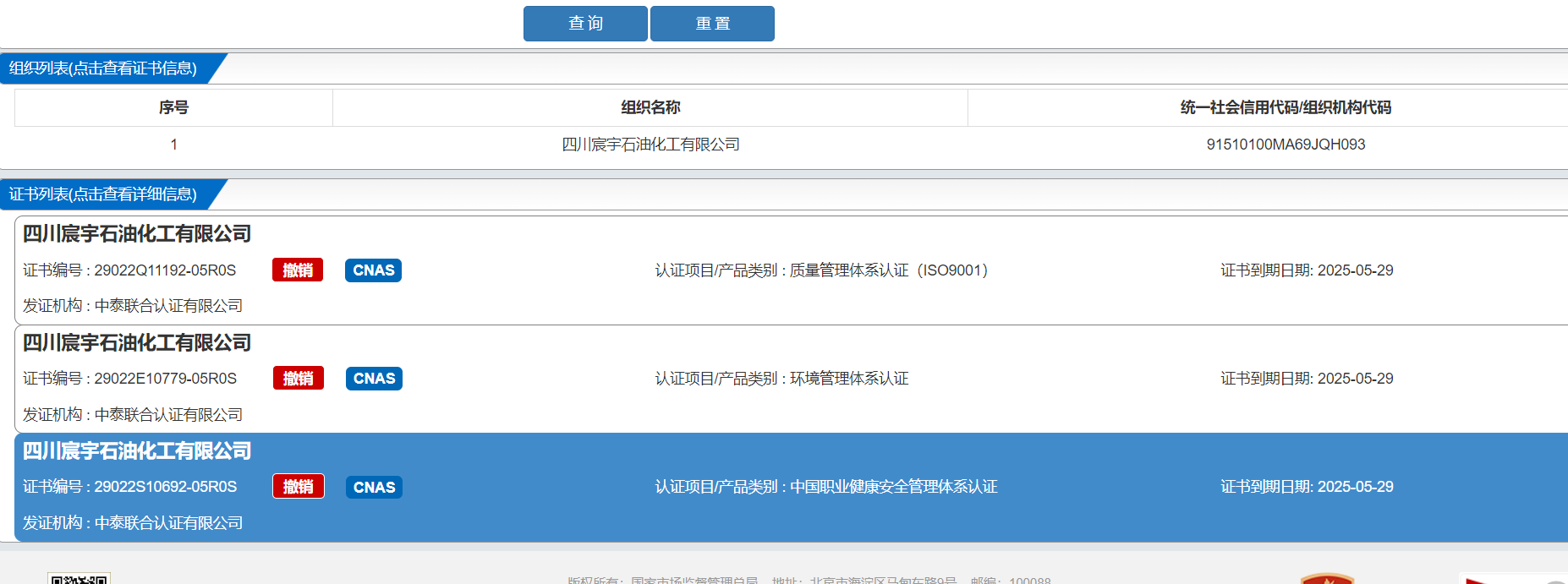The width and height of the screenshot is (1568, 584).
Task: Click 发证机构 line under 29022E10779-05R0S certificate
Action: click(x=133, y=415)
